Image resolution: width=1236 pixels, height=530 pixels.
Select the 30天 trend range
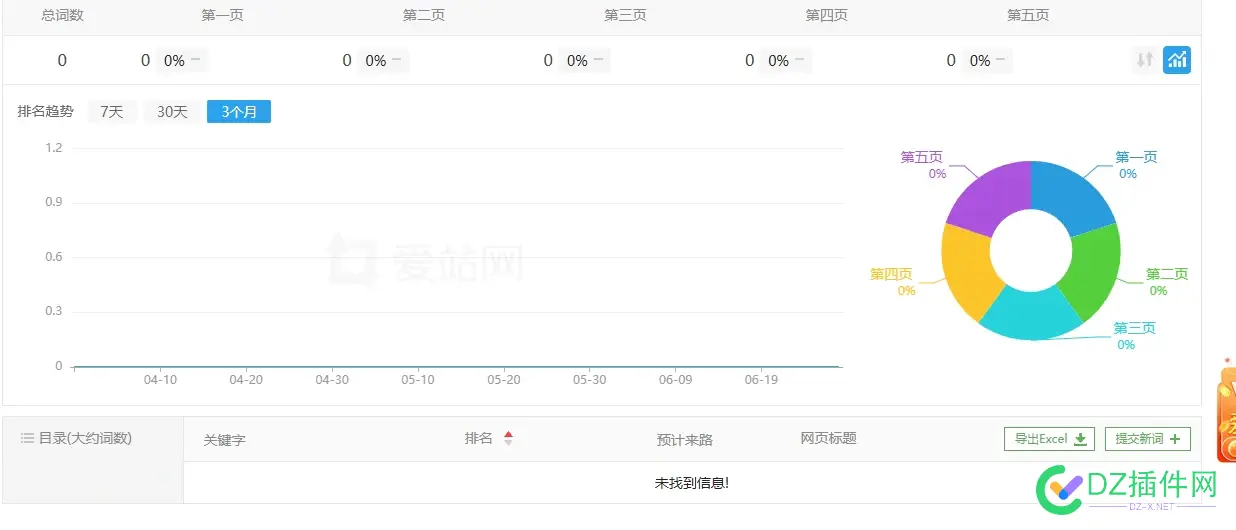coord(172,112)
